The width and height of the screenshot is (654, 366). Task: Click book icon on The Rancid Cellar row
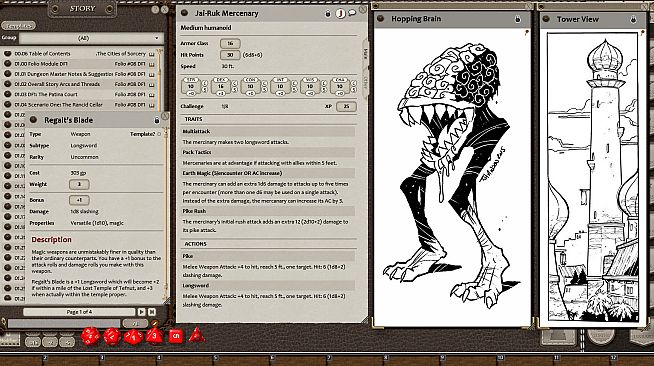pyautogui.click(x=151, y=105)
